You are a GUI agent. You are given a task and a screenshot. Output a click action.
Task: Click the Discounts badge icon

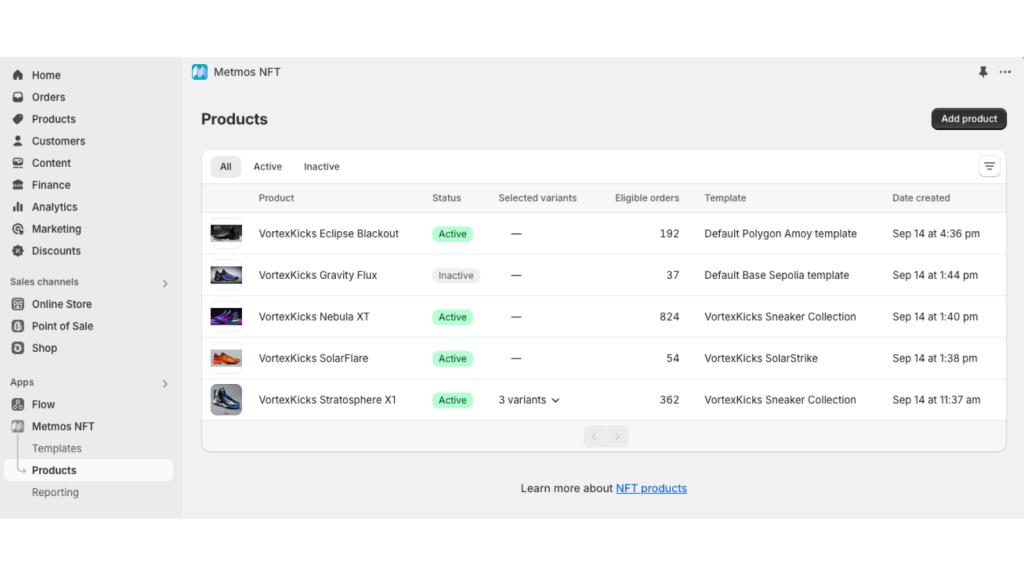pos(18,251)
